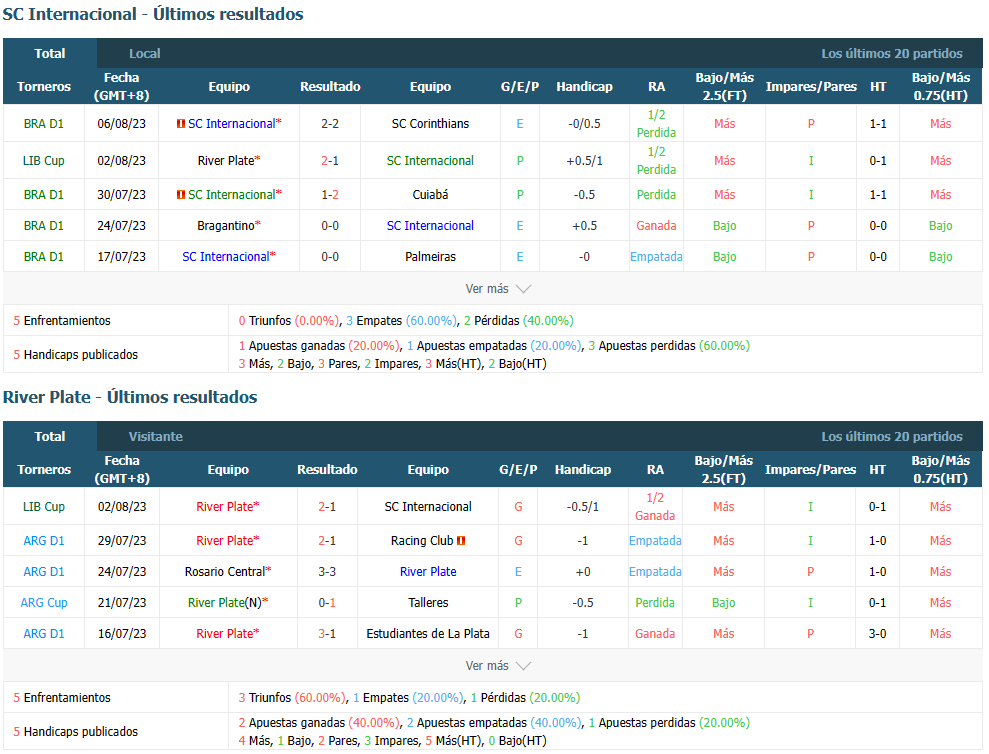Click the 0-1 result against Talleres

327,603
